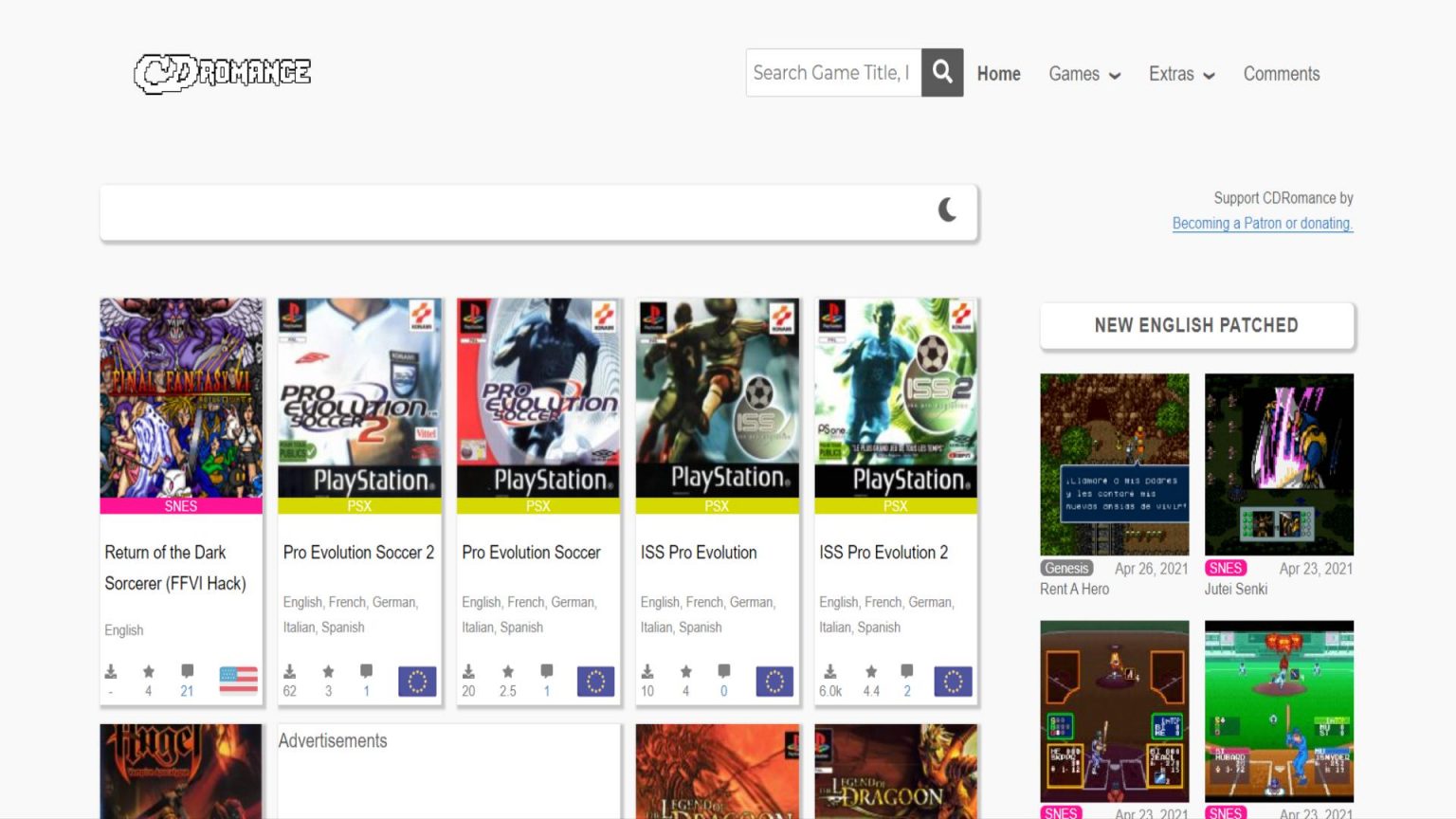The width and height of the screenshot is (1456, 819).
Task: Click the comments icon under Return of the Dark Sorcerer
Action: [187, 672]
